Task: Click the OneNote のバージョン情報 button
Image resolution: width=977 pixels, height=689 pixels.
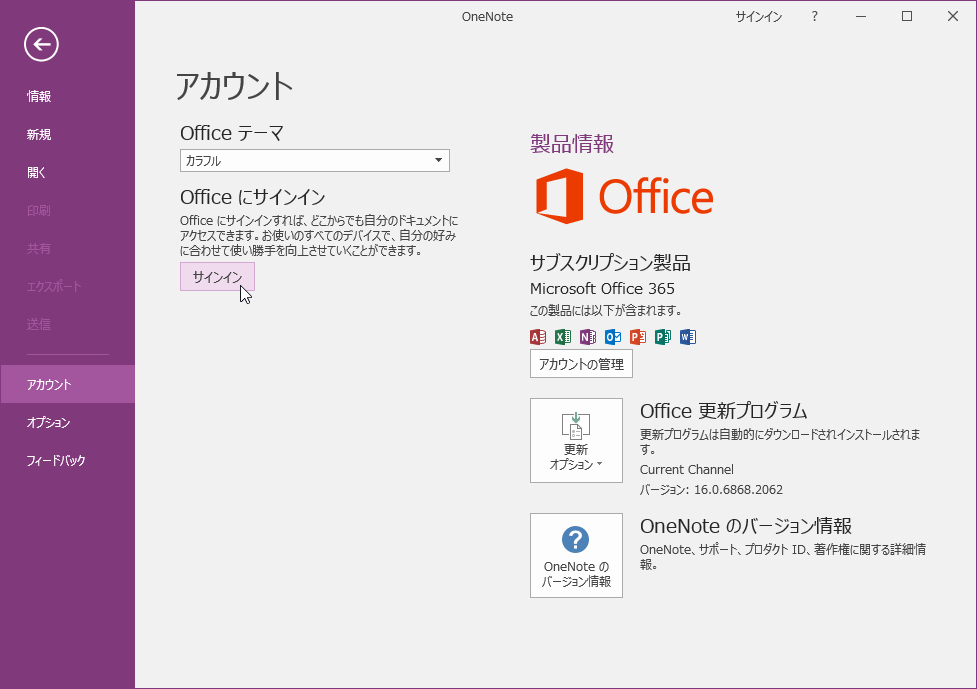Action: click(x=576, y=556)
